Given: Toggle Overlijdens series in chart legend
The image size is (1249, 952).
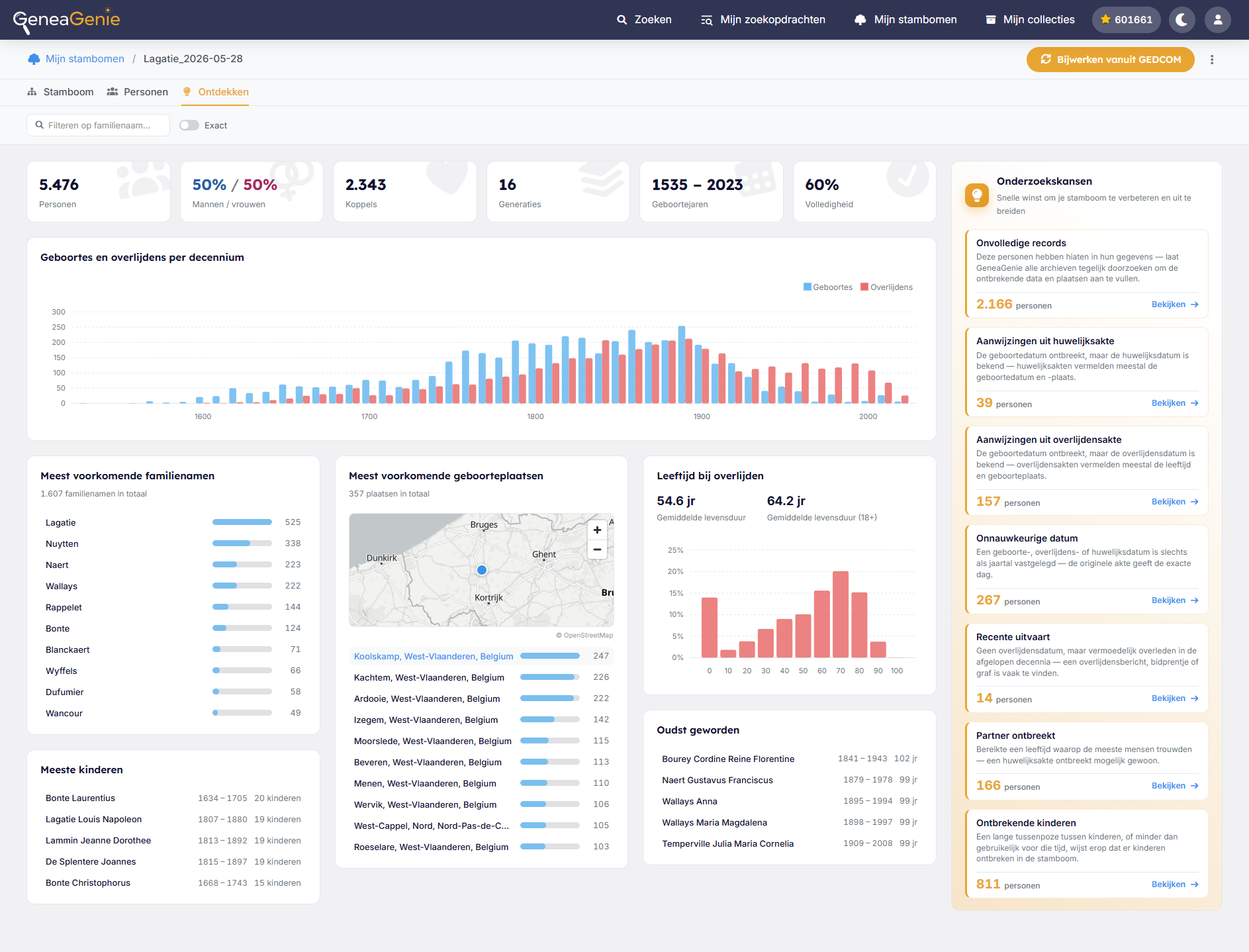Looking at the screenshot, I should pyautogui.click(x=886, y=287).
